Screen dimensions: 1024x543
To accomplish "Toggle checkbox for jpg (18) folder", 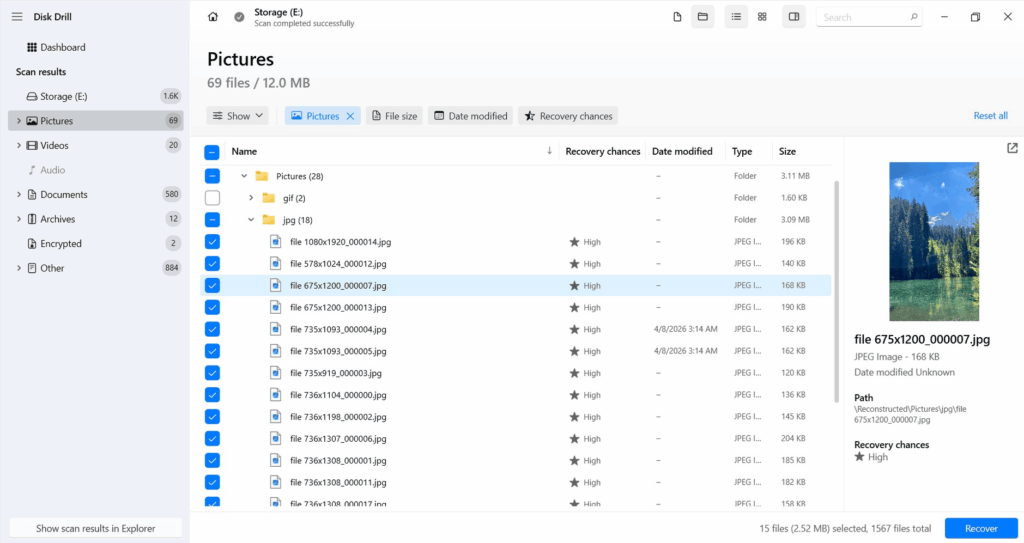I will (x=212, y=220).
